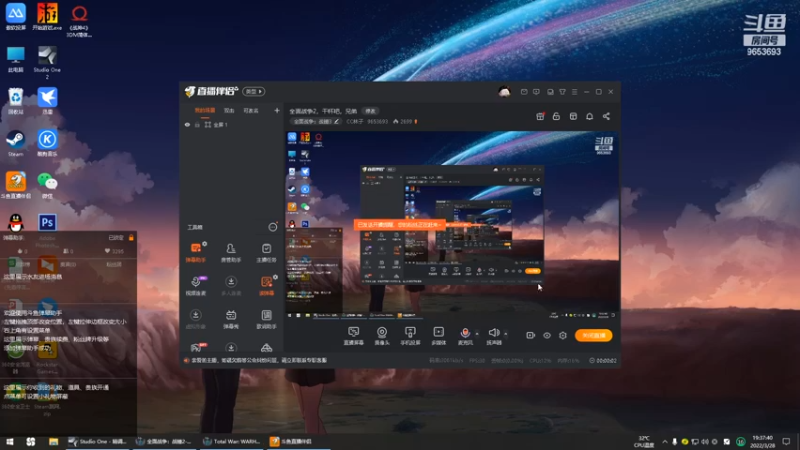Screen dimensions: 800x450
Task: Open the 歌词助手 lyrics assistant tool
Action: [266, 319]
